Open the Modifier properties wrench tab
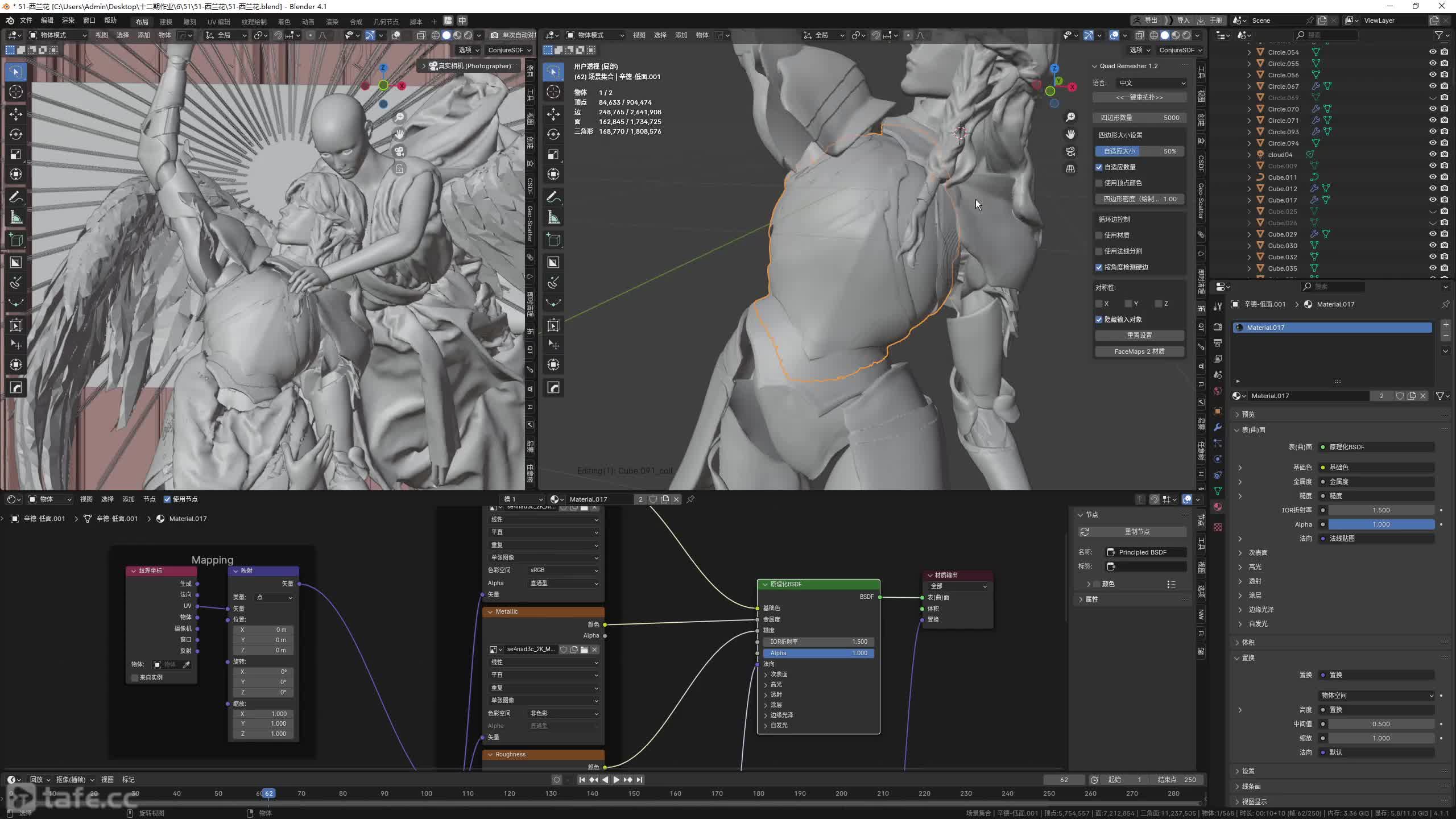The width and height of the screenshot is (1456, 819). tap(1218, 427)
